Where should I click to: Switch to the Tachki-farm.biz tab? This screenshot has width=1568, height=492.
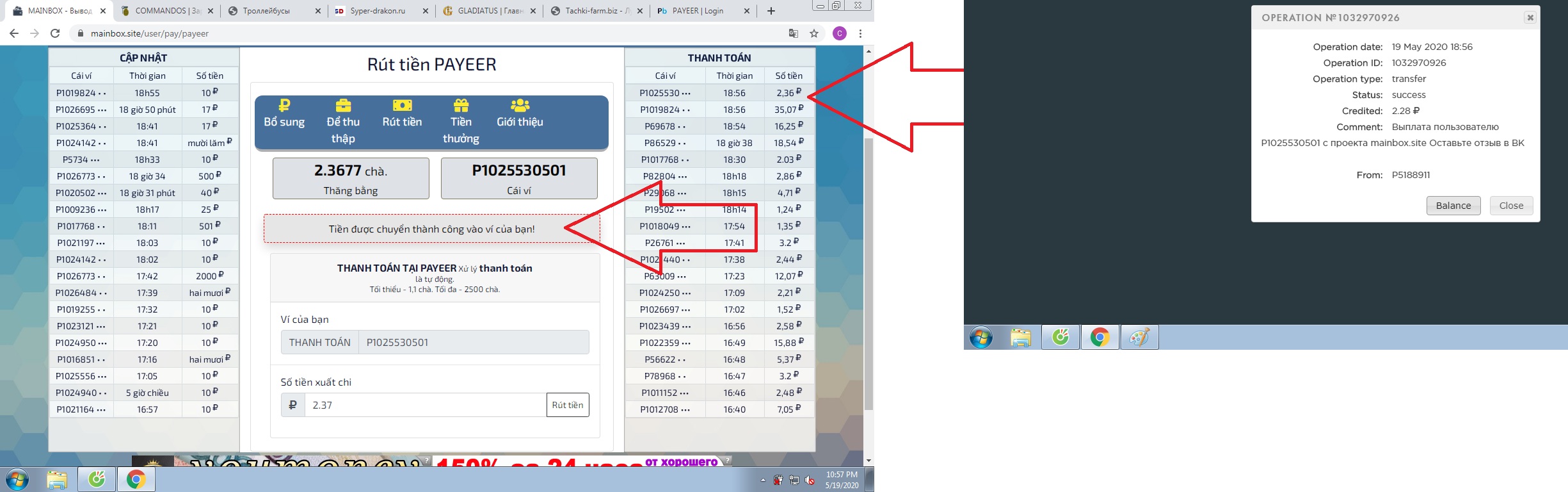click(x=598, y=11)
